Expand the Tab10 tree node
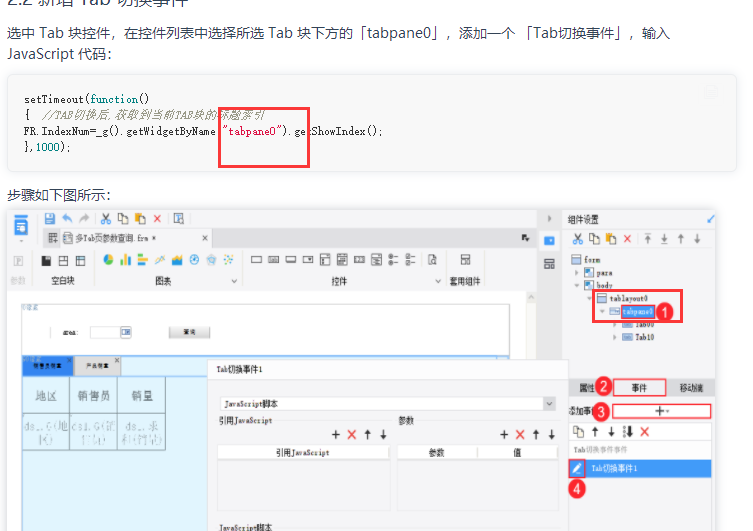 click(615, 338)
